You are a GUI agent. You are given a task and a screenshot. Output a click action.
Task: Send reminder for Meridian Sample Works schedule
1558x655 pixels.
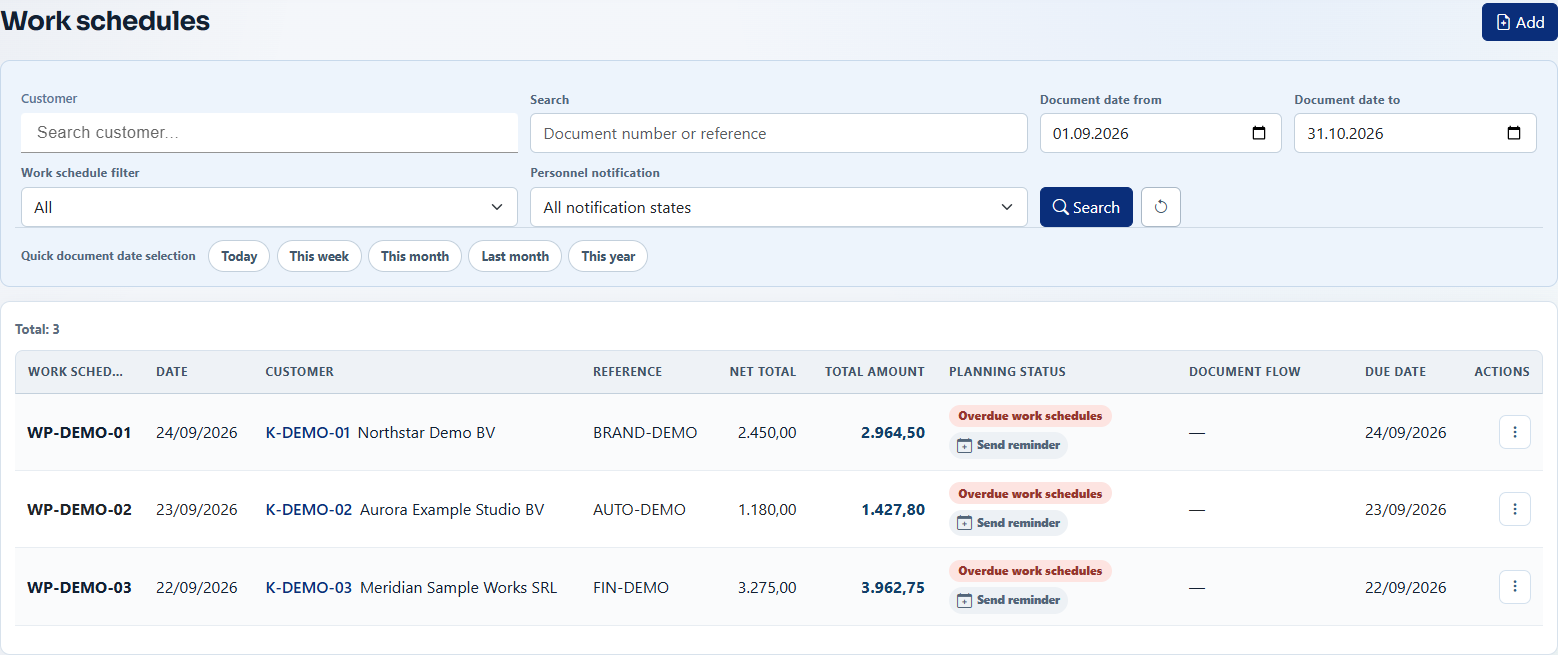pos(1008,600)
